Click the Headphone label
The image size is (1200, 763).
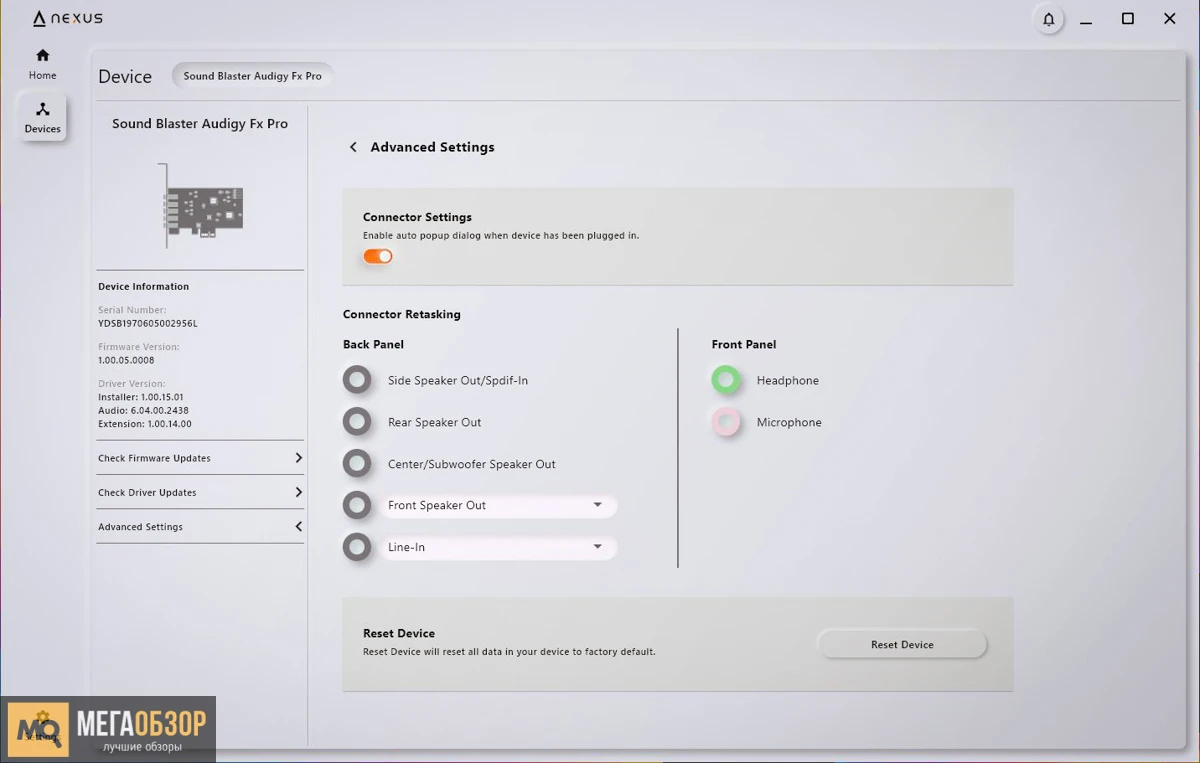(x=788, y=380)
